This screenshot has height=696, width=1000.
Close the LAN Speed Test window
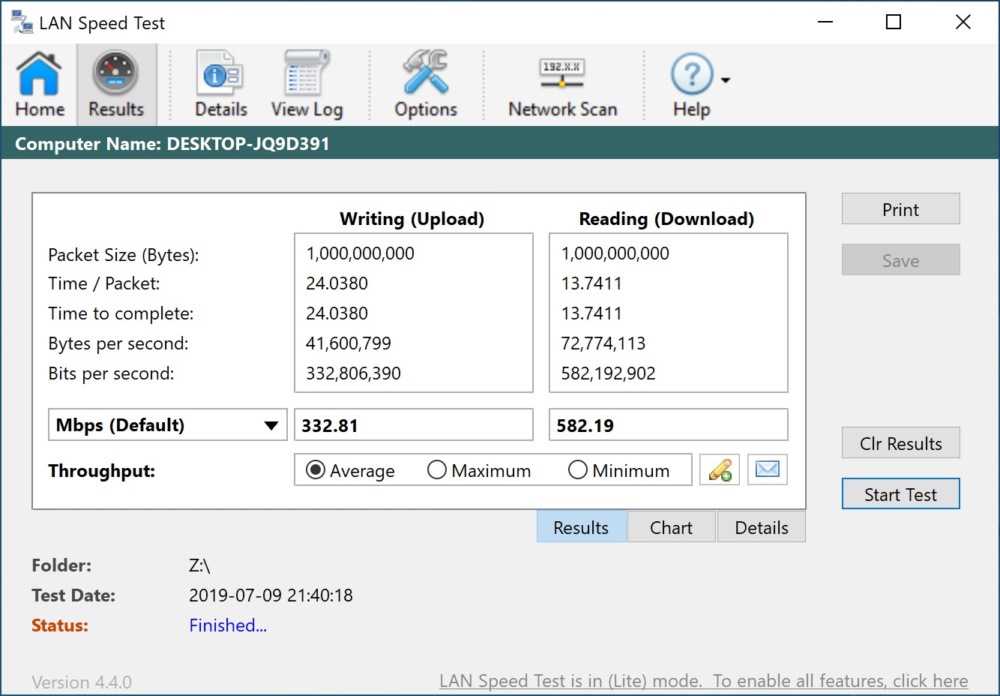pyautogui.click(x=963, y=22)
